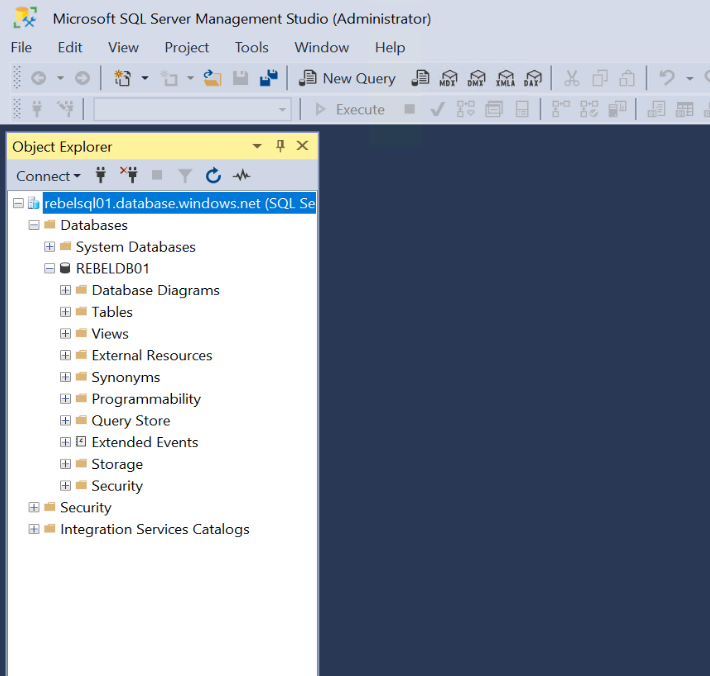This screenshot has width=710, height=676.
Task: Click the New Project icon
Action: (122, 78)
